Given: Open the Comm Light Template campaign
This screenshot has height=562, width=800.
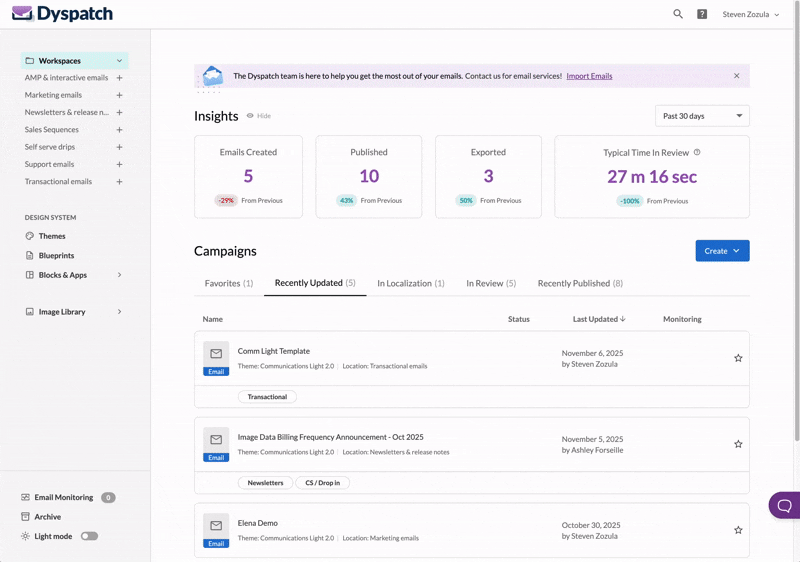Looking at the screenshot, I should click(x=273, y=351).
